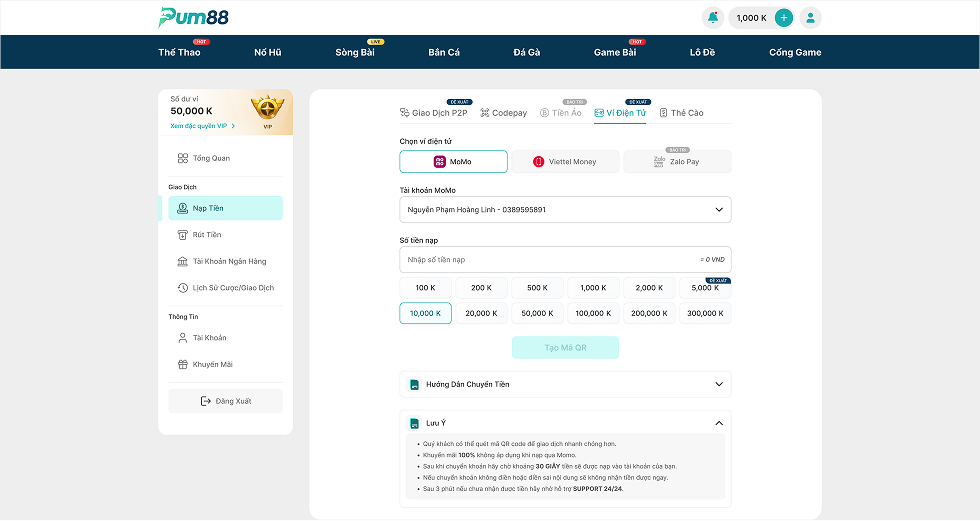Click the Giao Dịch P2P icon

tap(404, 112)
